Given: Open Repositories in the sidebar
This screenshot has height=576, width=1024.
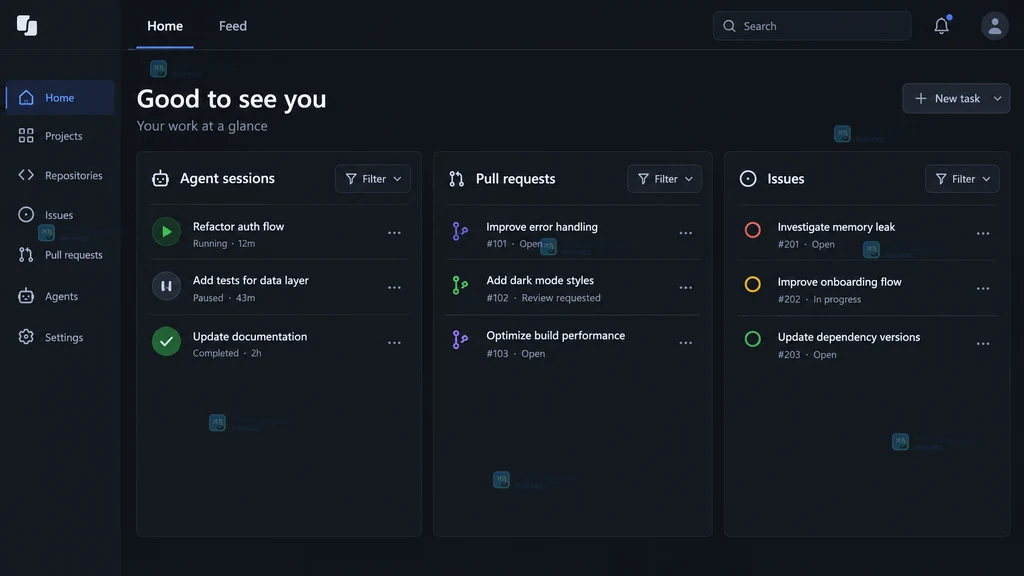Looking at the screenshot, I should coord(60,175).
